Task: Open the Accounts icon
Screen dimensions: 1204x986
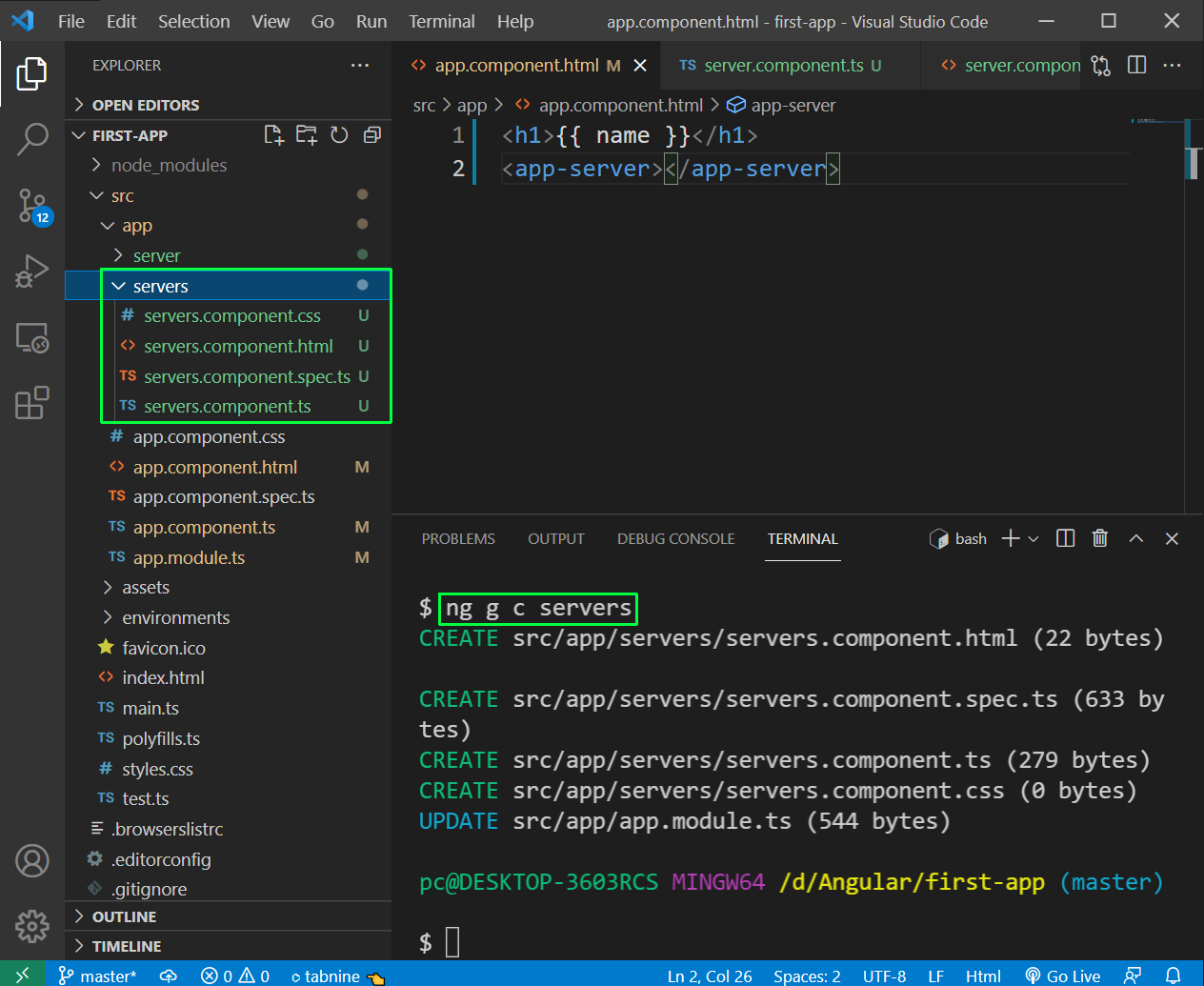Action: pos(31,861)
